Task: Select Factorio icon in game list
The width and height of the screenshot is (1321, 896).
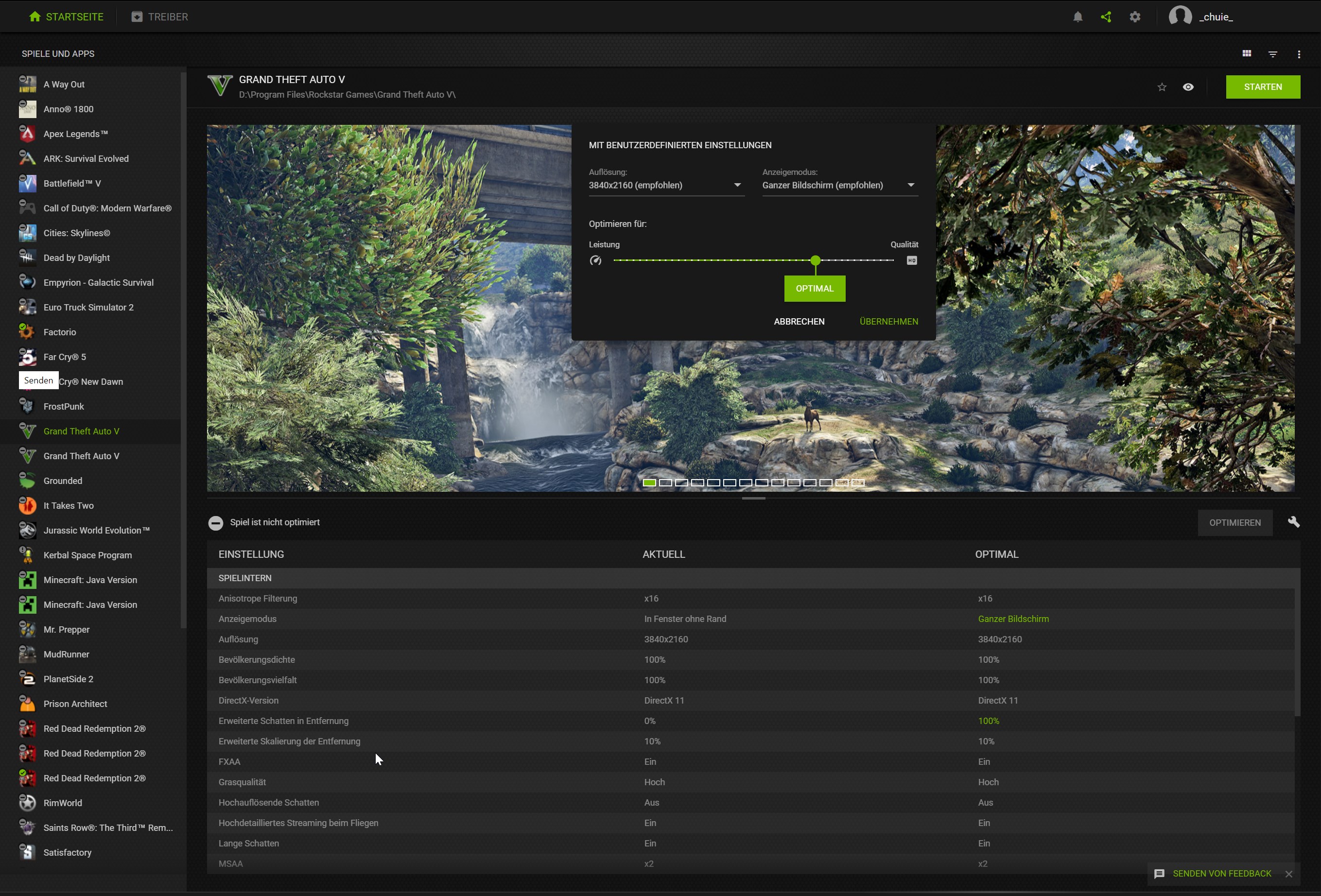Action: 27,332
